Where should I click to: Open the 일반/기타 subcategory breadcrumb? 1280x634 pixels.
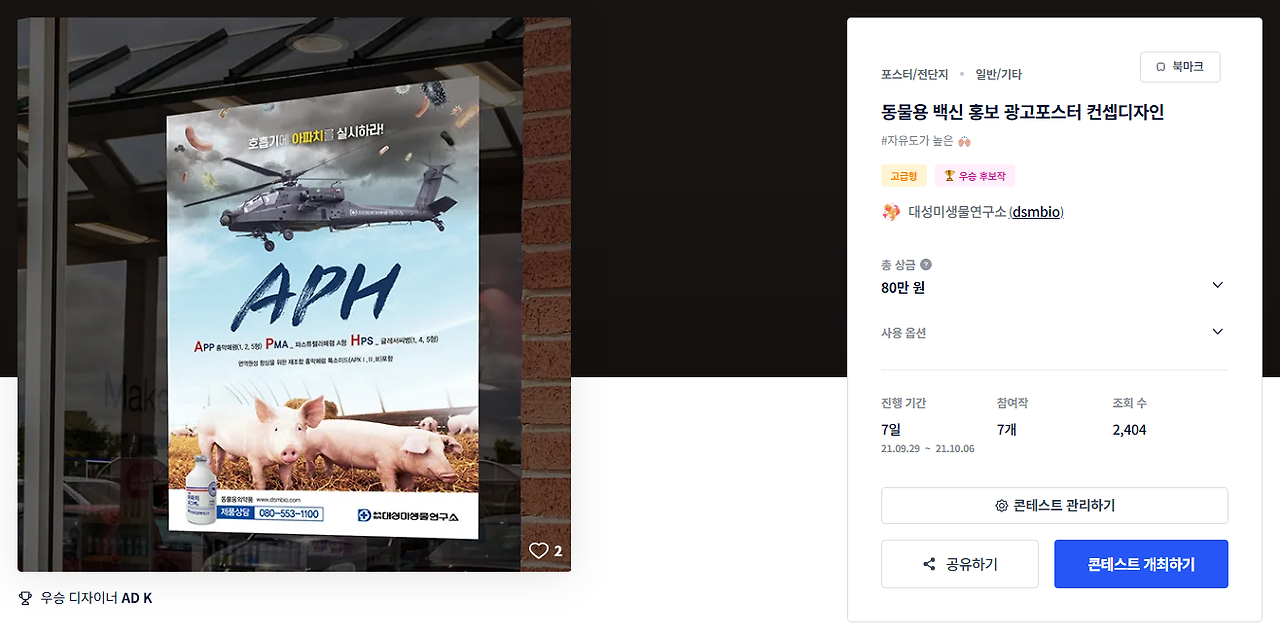(x=998, y=74)
